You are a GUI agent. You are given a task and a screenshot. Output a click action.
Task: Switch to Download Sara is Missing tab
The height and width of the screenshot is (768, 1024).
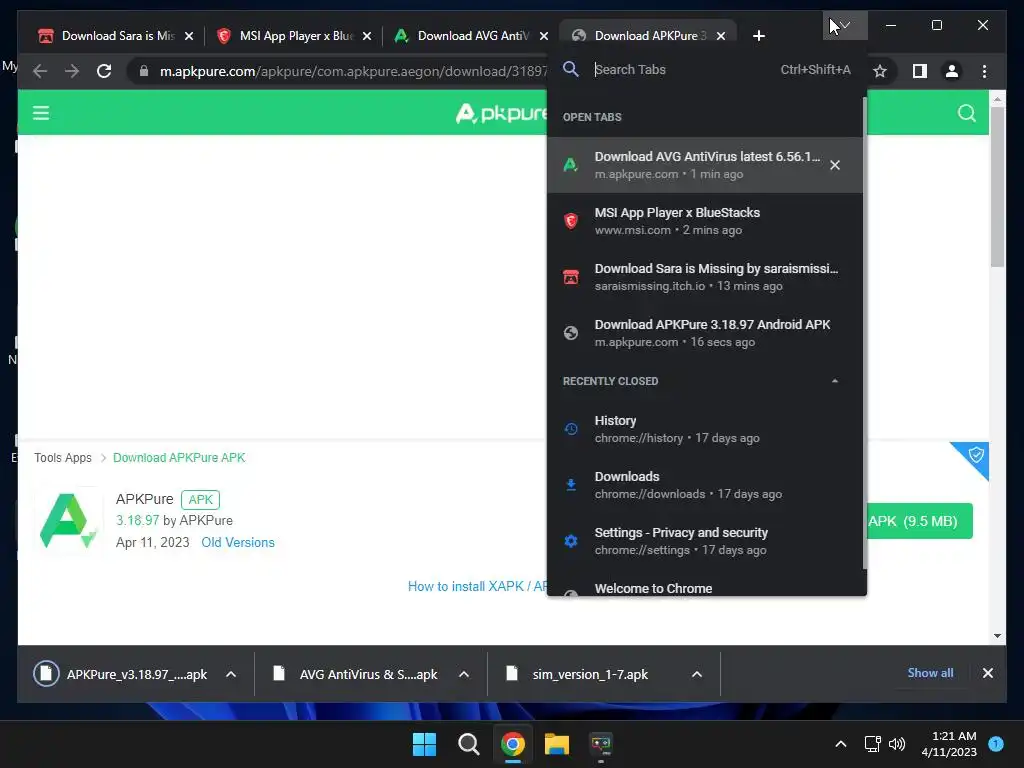pos(118,36)
